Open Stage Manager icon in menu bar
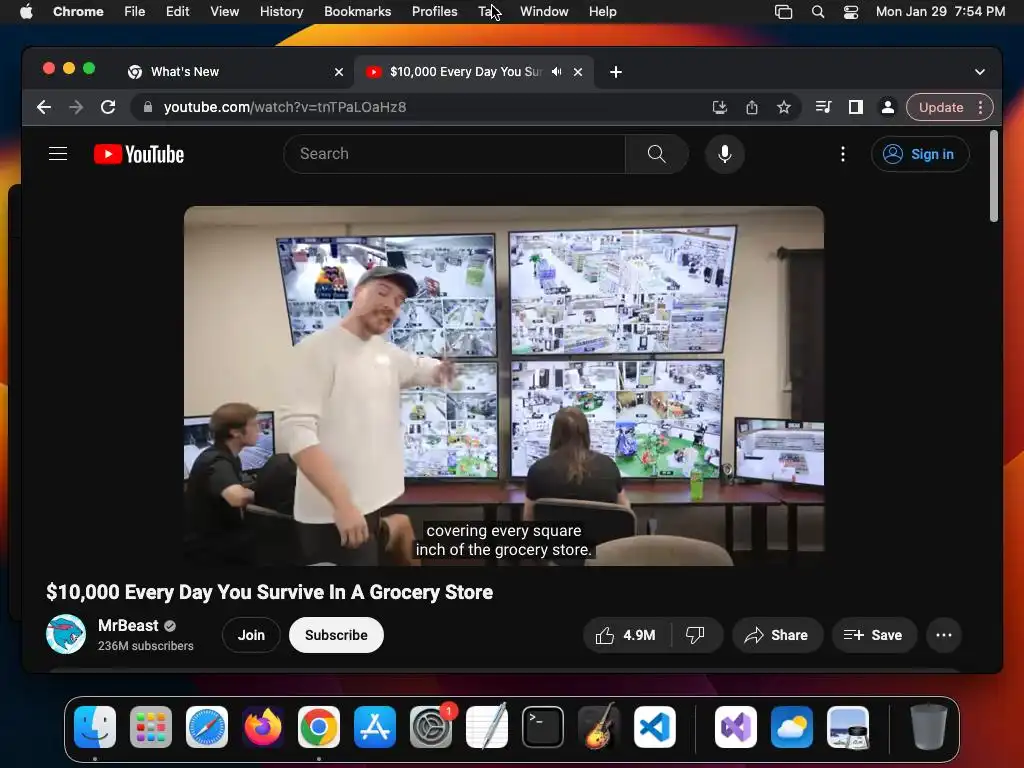The height and width of the screenshot is (768, 1024). [x=783, y=12]
